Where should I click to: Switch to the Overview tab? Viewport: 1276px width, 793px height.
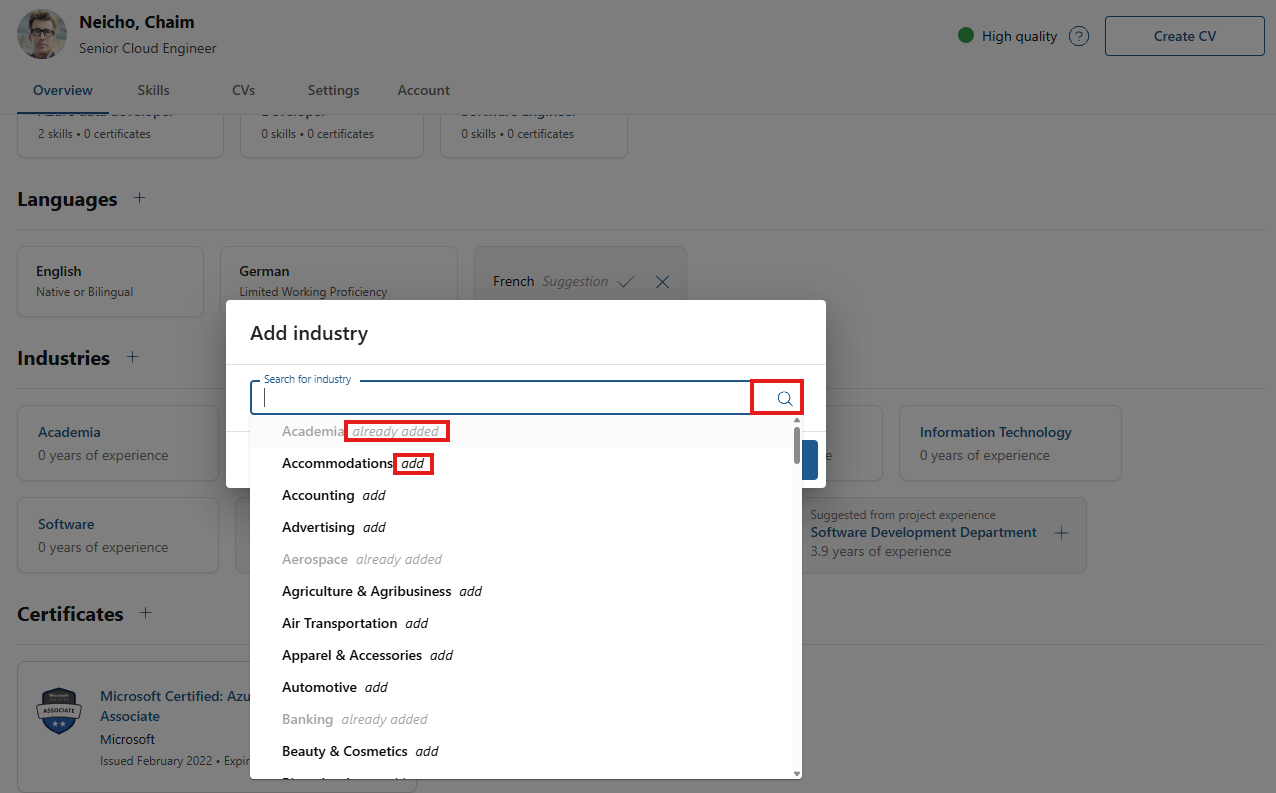tap(63, 90)
